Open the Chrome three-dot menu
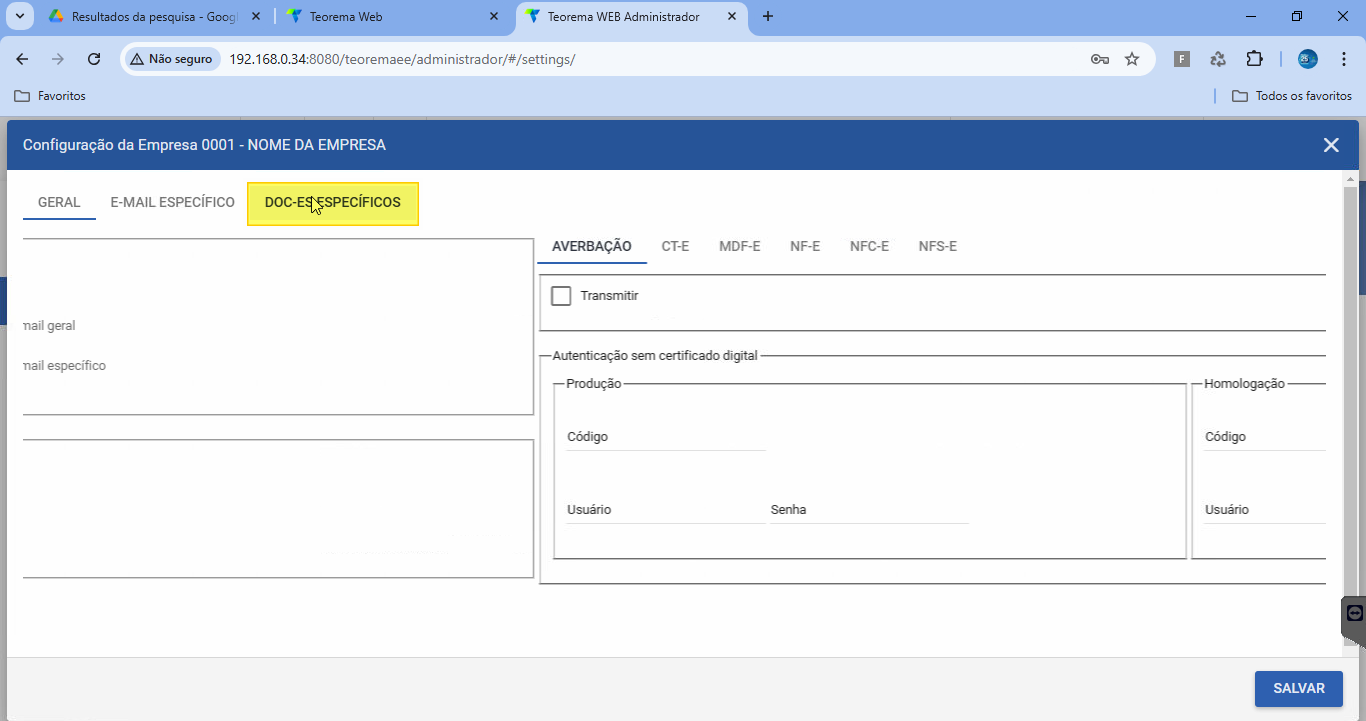 pyautogui.click(x=1343, y=59)
